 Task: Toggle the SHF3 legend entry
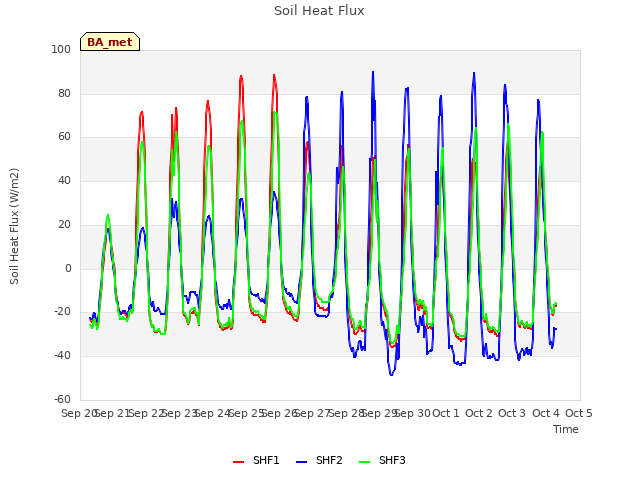pyautogui.click(x=382, y=460)
